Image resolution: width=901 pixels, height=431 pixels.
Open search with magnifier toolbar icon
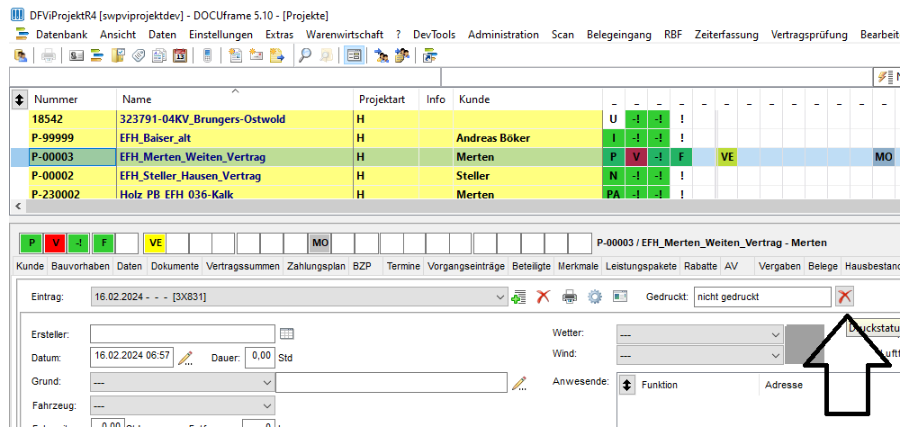(x=305, y=56)
